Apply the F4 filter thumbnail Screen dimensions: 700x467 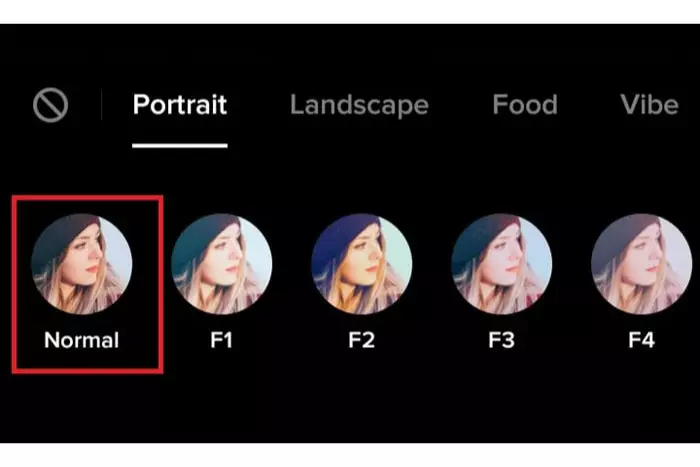coord(642,264)
